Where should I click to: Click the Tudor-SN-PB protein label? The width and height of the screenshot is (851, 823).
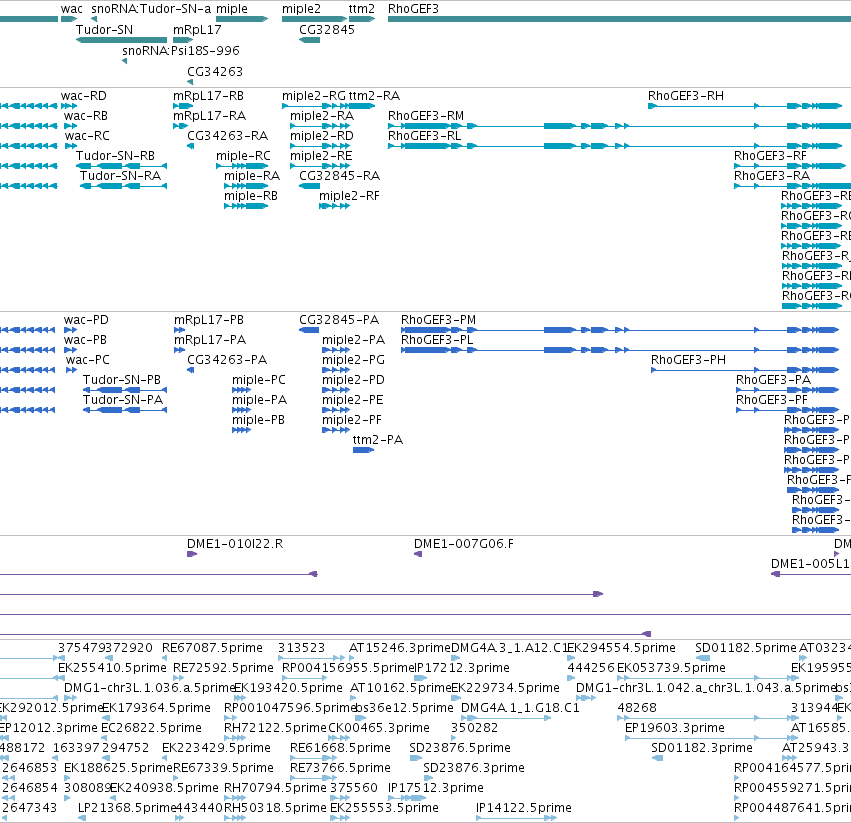122,380
